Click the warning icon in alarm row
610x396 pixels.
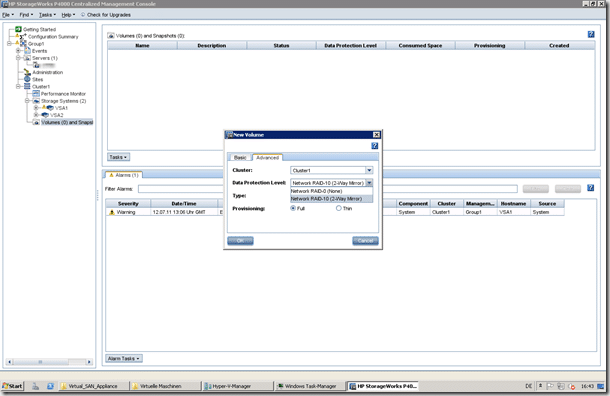click(112, 212)
